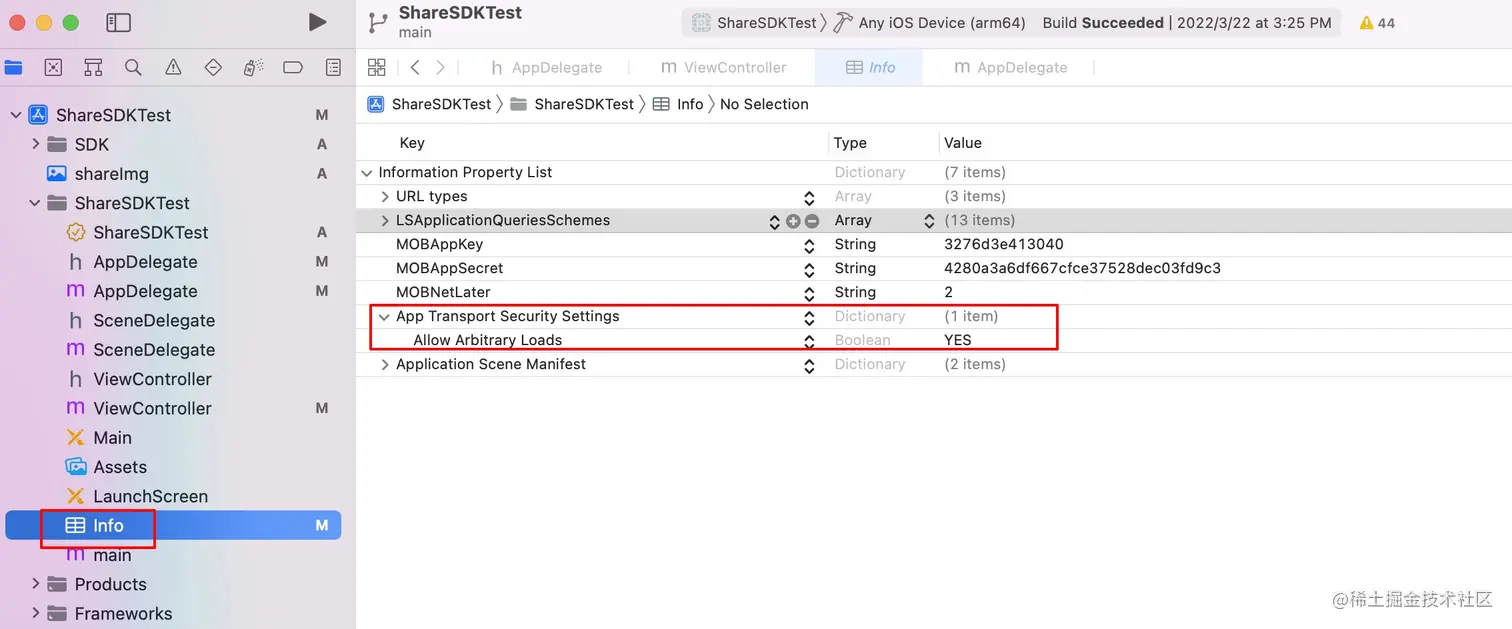Click ShareSDKTest project in the breadcrumb
The height and width of the screenshot is (629, 1512).
(x=430, y=104)
